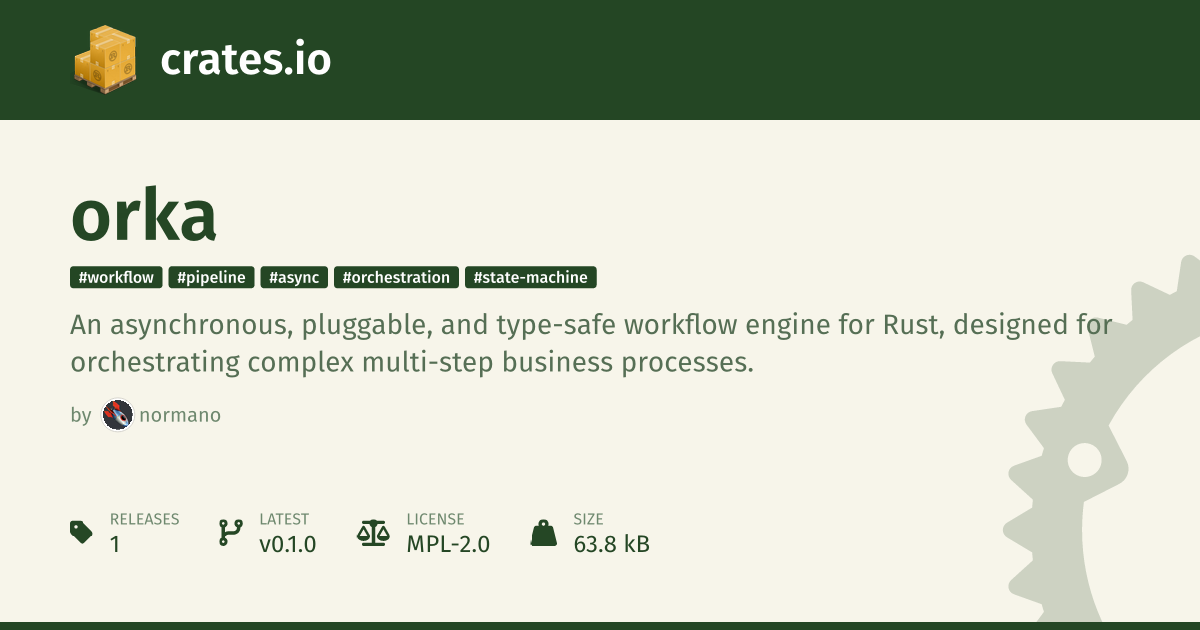The image size is (1200, 630).
Task: Click the releases tag icon
Action: pos(81,532)
